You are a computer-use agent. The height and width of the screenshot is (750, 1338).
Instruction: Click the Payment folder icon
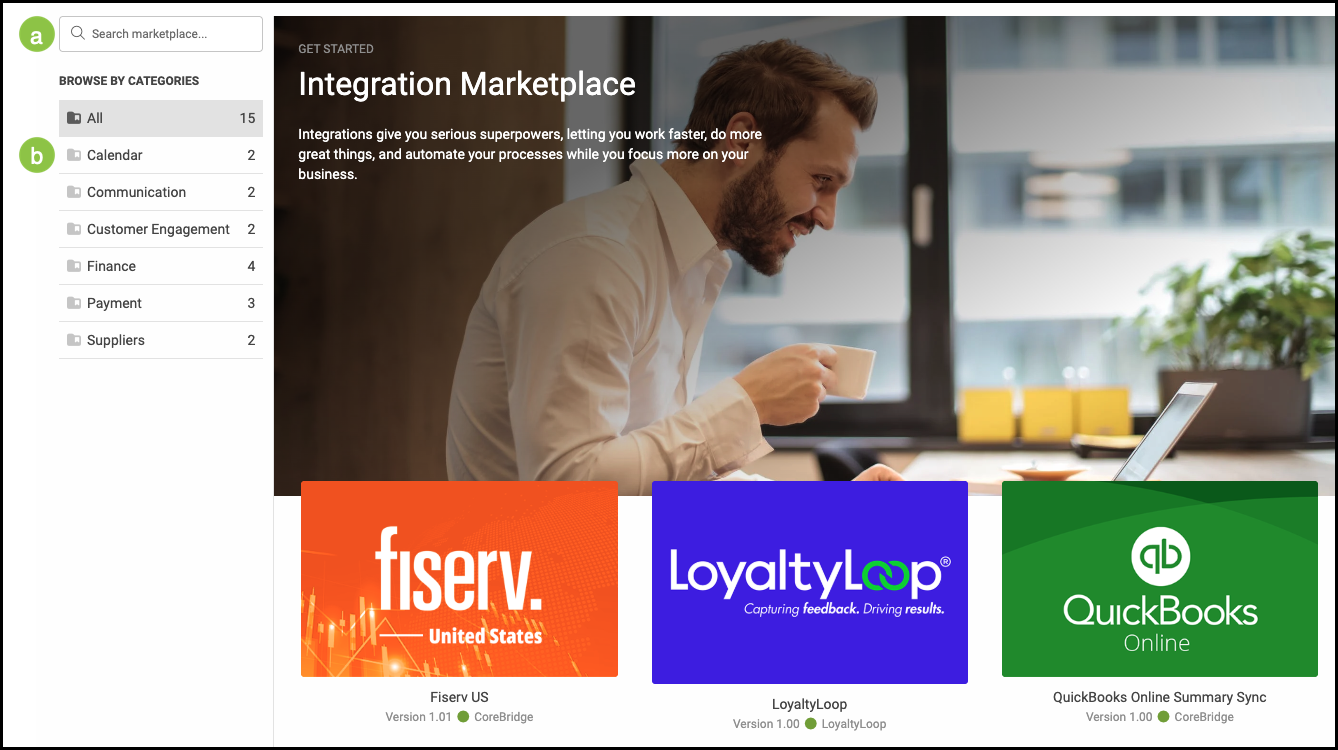pyautogui.click(x=74, y=303)
